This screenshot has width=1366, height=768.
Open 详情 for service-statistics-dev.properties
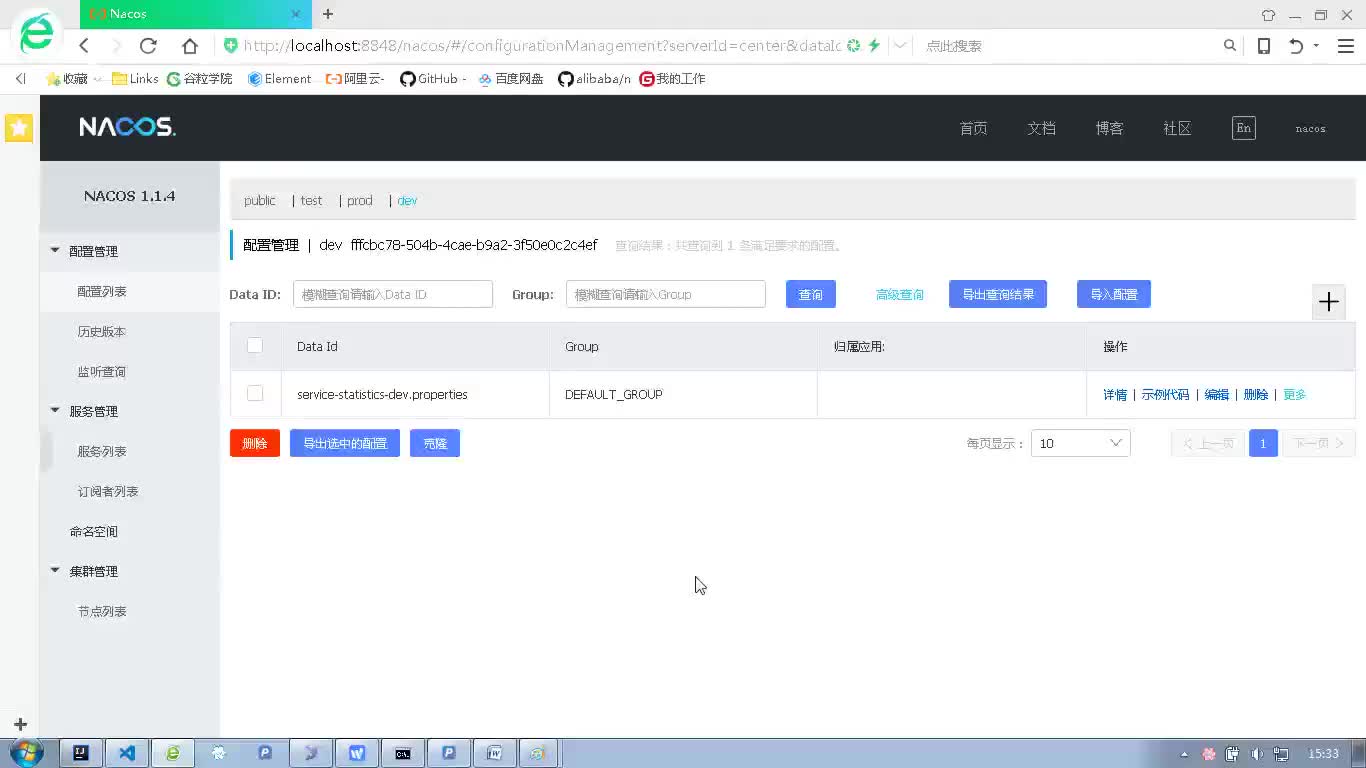pos(1115,395)
